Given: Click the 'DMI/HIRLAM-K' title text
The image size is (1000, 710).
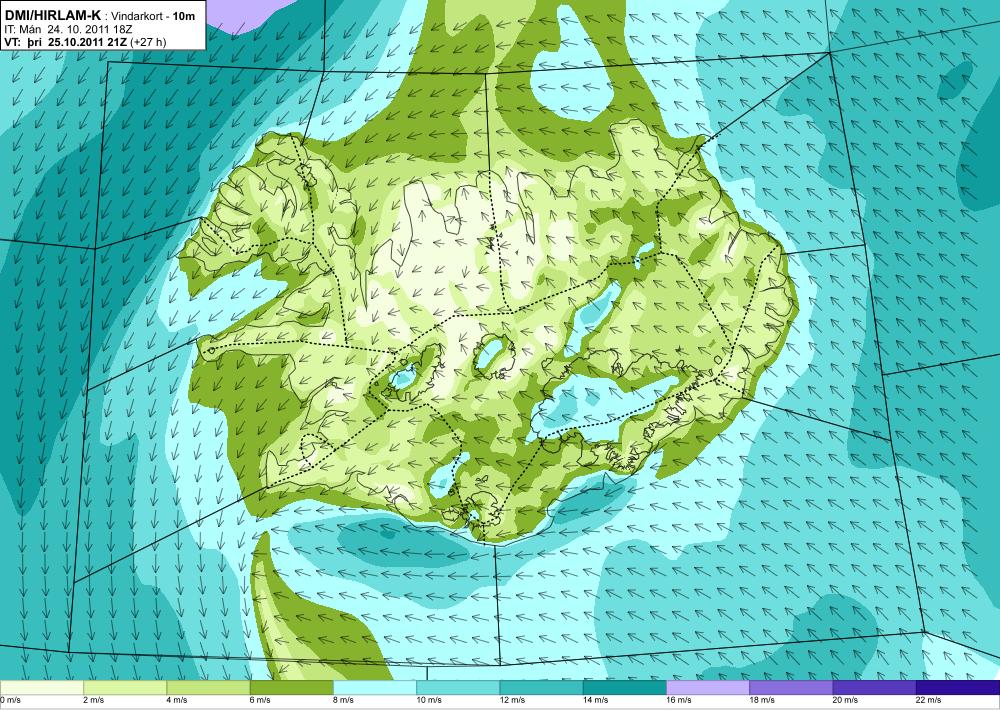Looking at the screenshot, I should (x=52, y=16).
